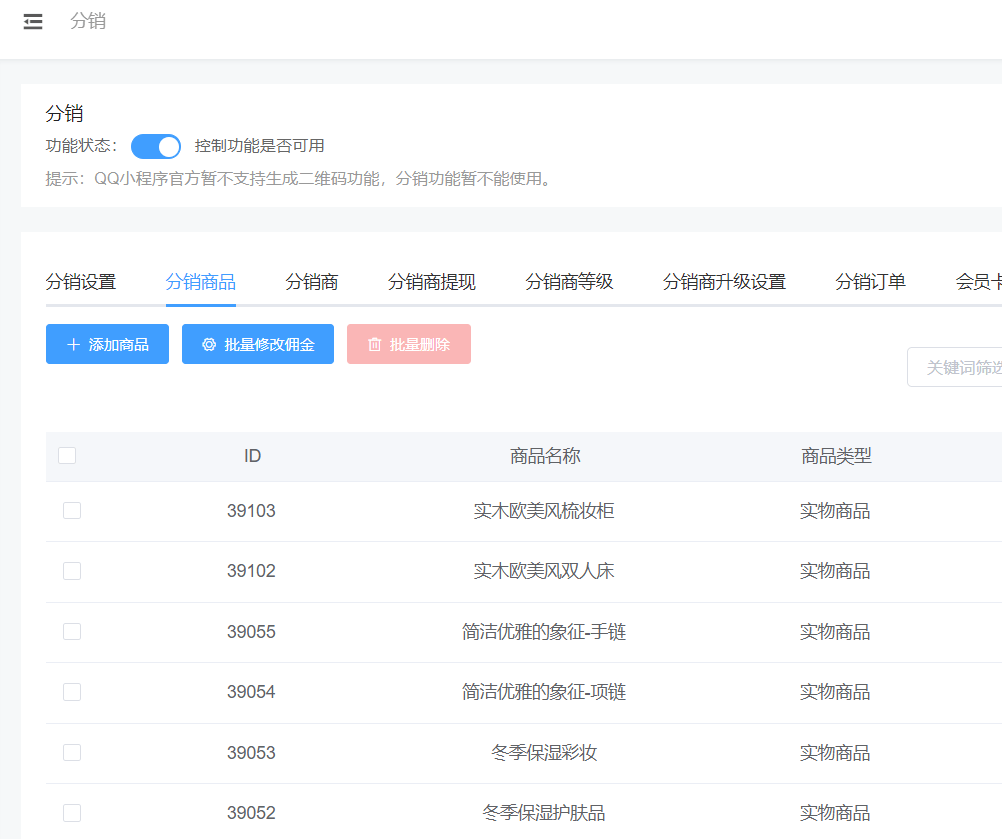Click the 控制功能是否可用 label

(259, 146)
